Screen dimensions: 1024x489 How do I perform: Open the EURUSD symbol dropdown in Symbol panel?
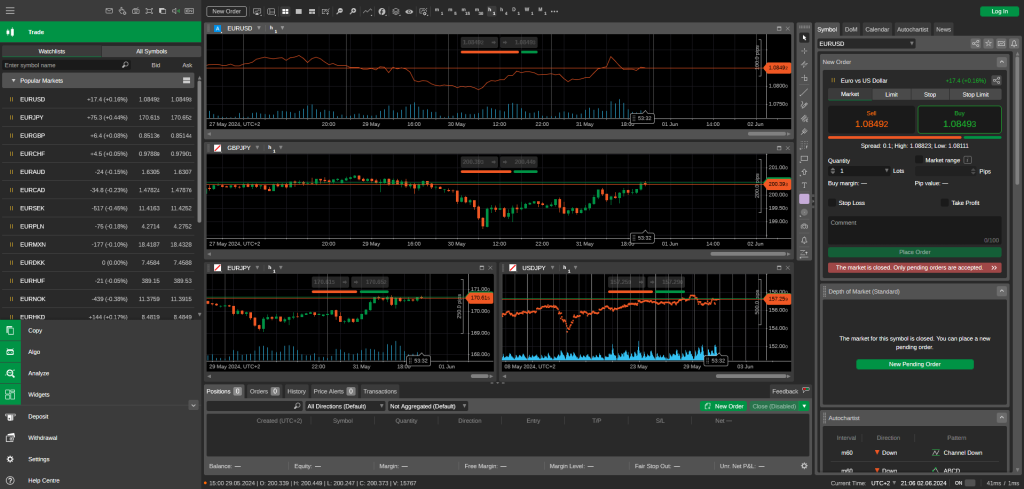pos(866,43)
